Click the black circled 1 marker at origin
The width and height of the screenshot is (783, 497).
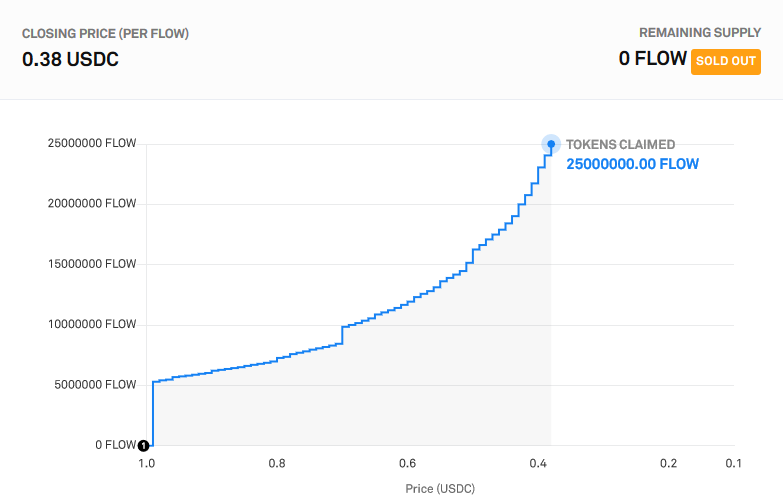(x=144, y=445)
